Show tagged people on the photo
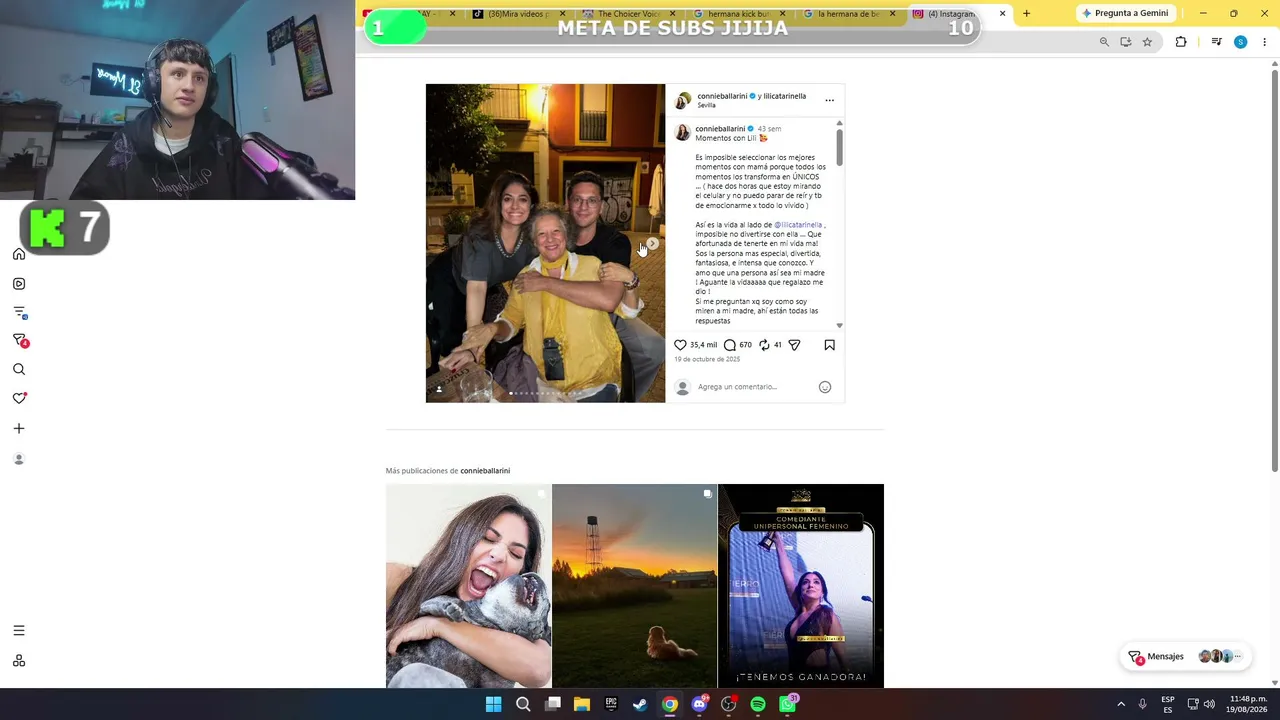Image resolution: width=1280 pixels, height=720 pixels. (438, 390)
